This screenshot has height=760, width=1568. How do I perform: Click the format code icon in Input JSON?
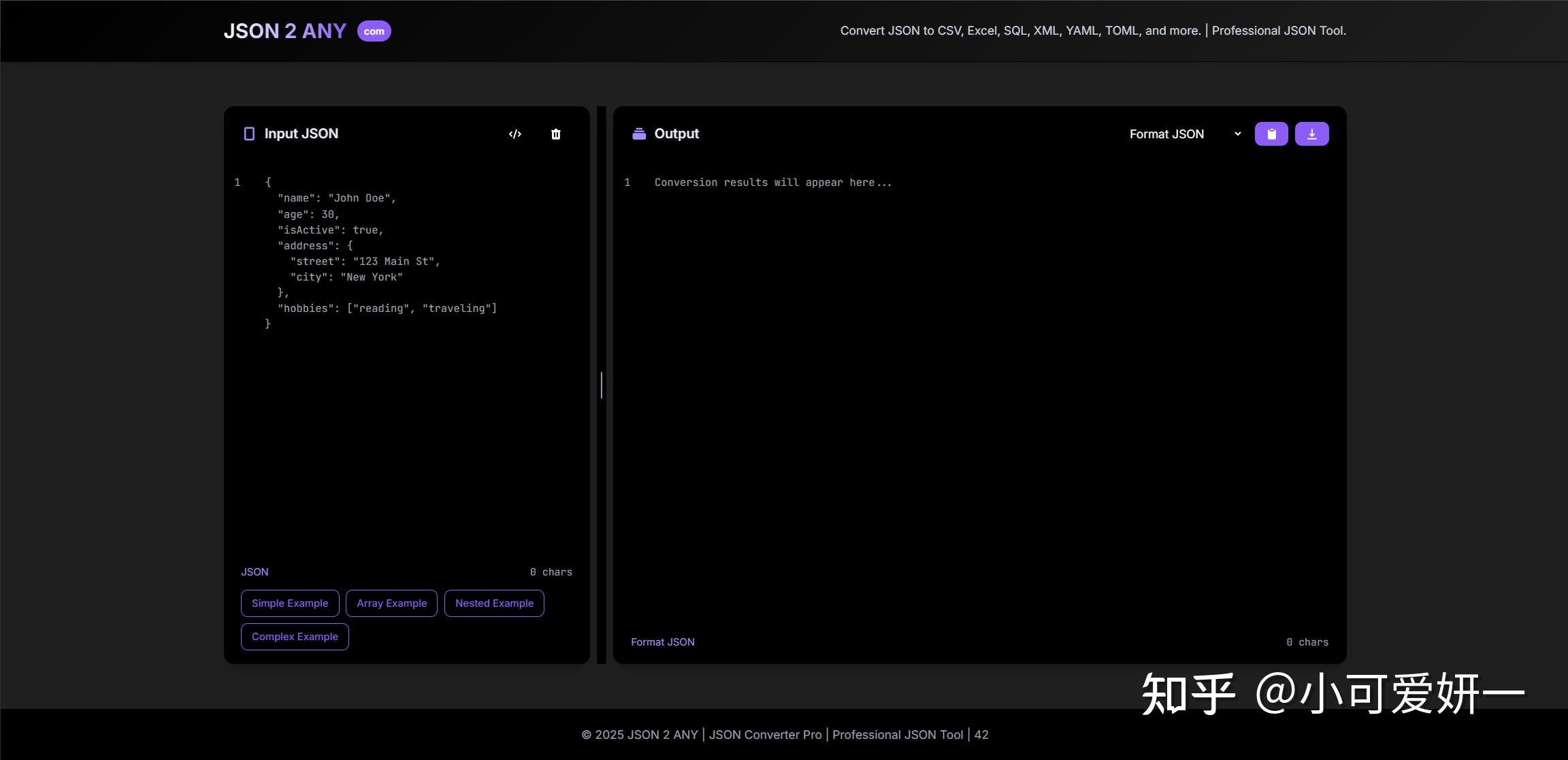pyautogui.click(x=515, y=134)
